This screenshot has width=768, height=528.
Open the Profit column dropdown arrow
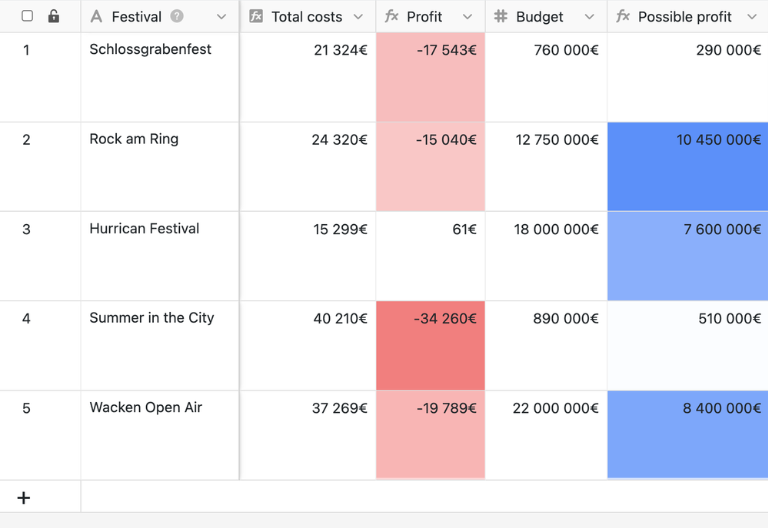pyautogui.click(x=467, y=17)
